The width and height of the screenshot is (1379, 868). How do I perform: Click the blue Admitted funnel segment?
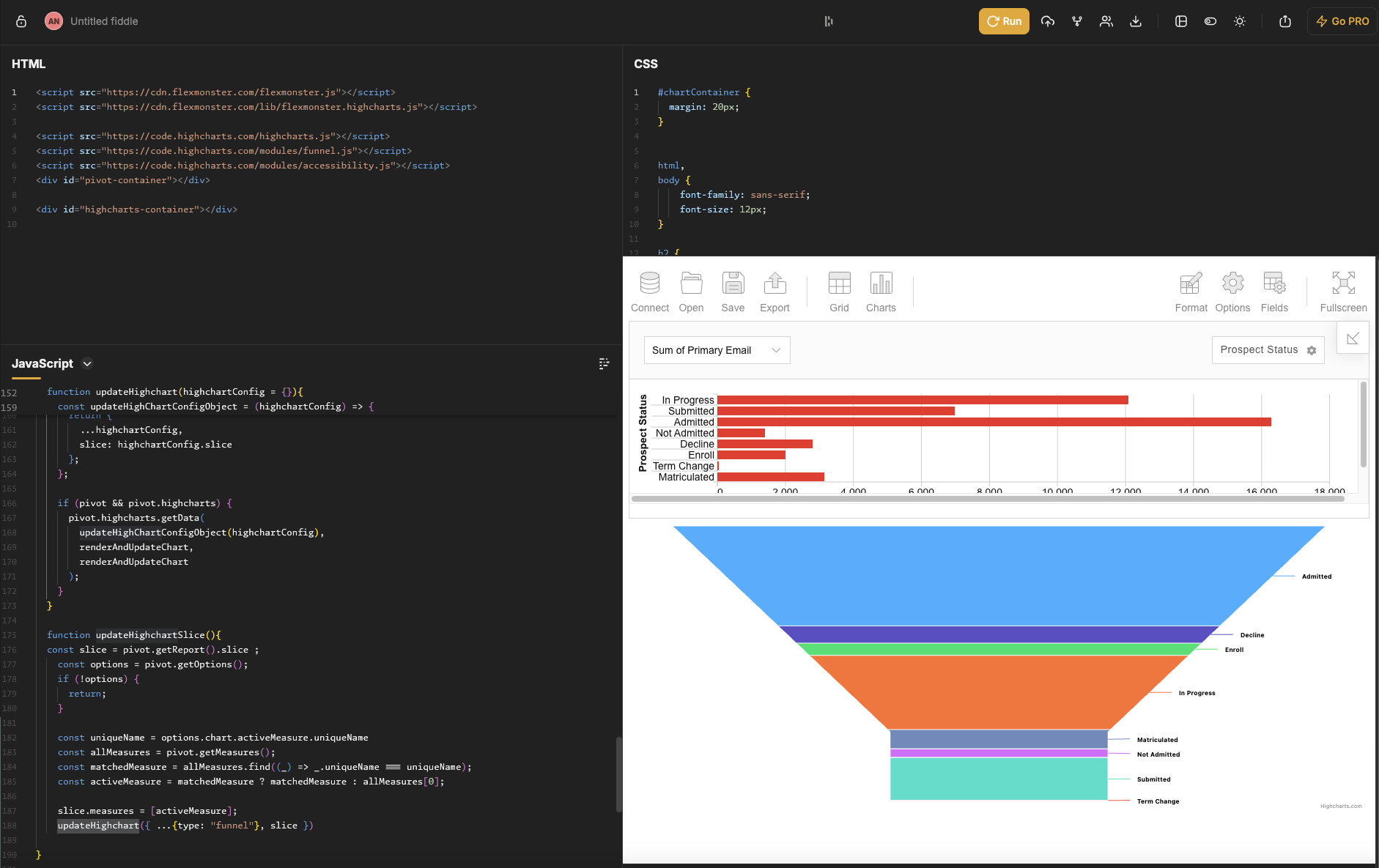point(998,575)
